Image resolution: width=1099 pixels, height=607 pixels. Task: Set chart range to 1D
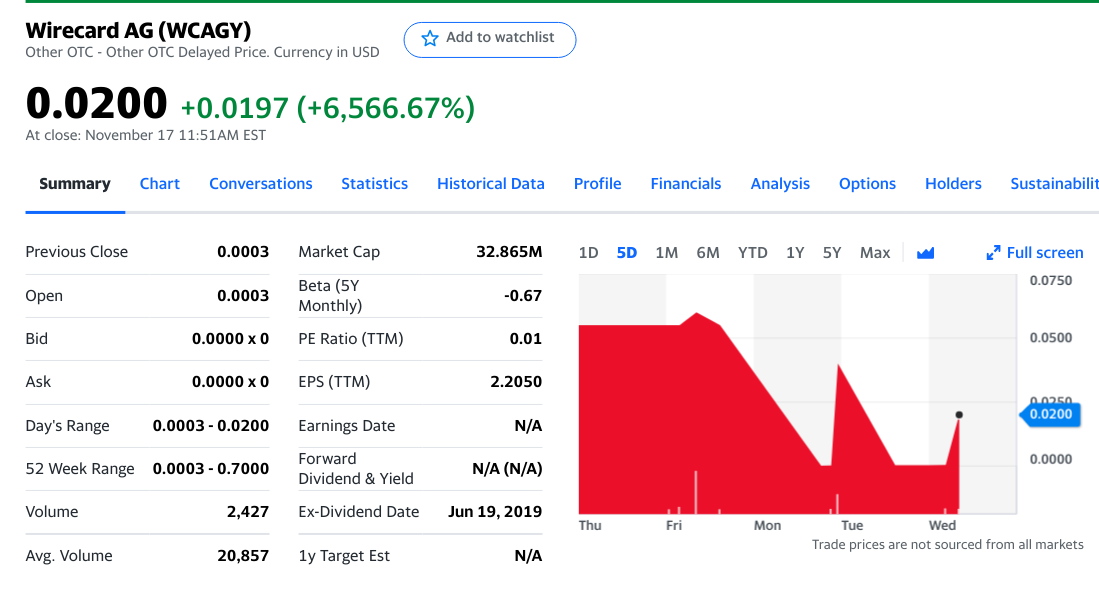[x=588, y=253]
